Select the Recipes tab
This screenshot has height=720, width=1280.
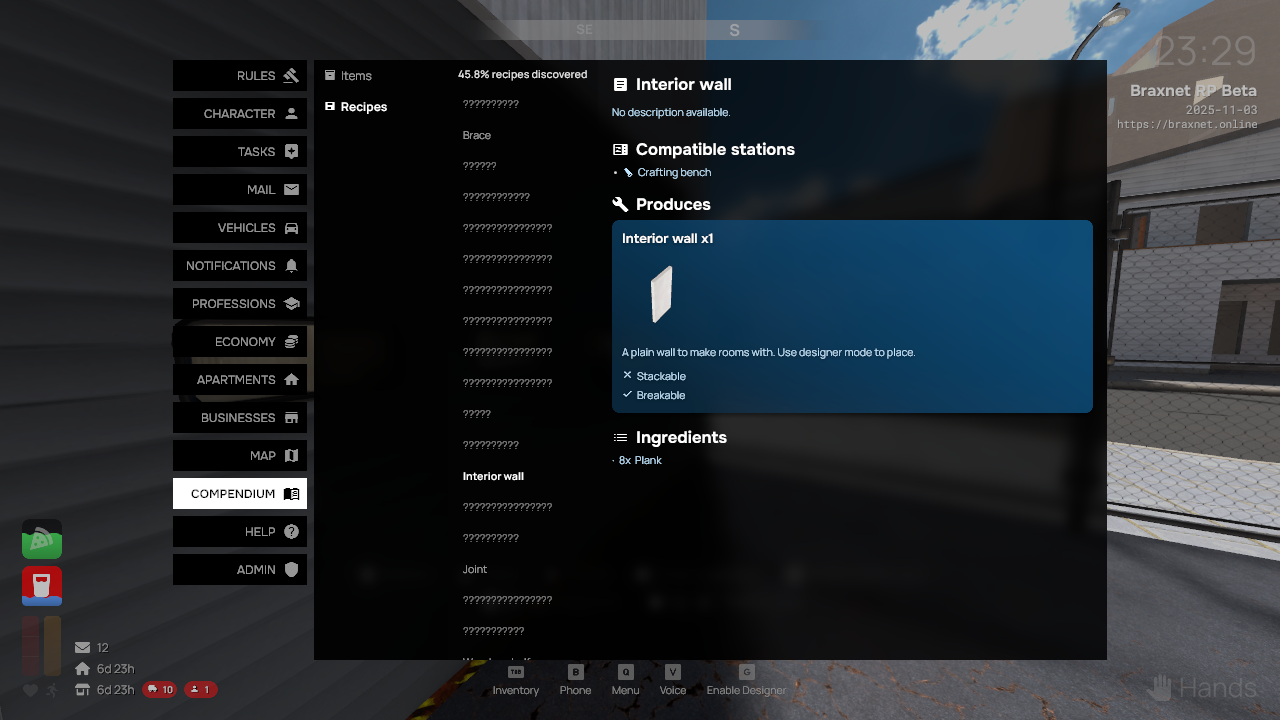(x=363, y=107)
